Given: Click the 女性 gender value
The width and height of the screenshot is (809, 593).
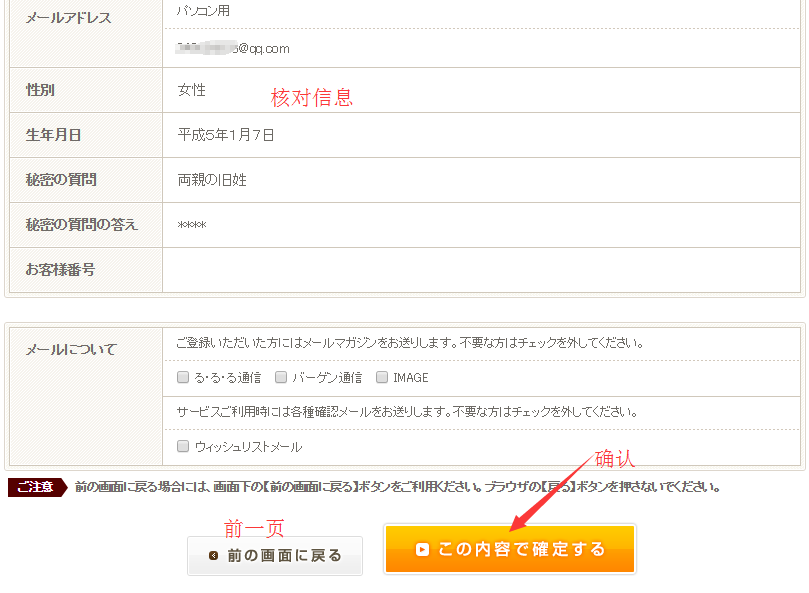Looking at the screenshot, I should point(192,90).
